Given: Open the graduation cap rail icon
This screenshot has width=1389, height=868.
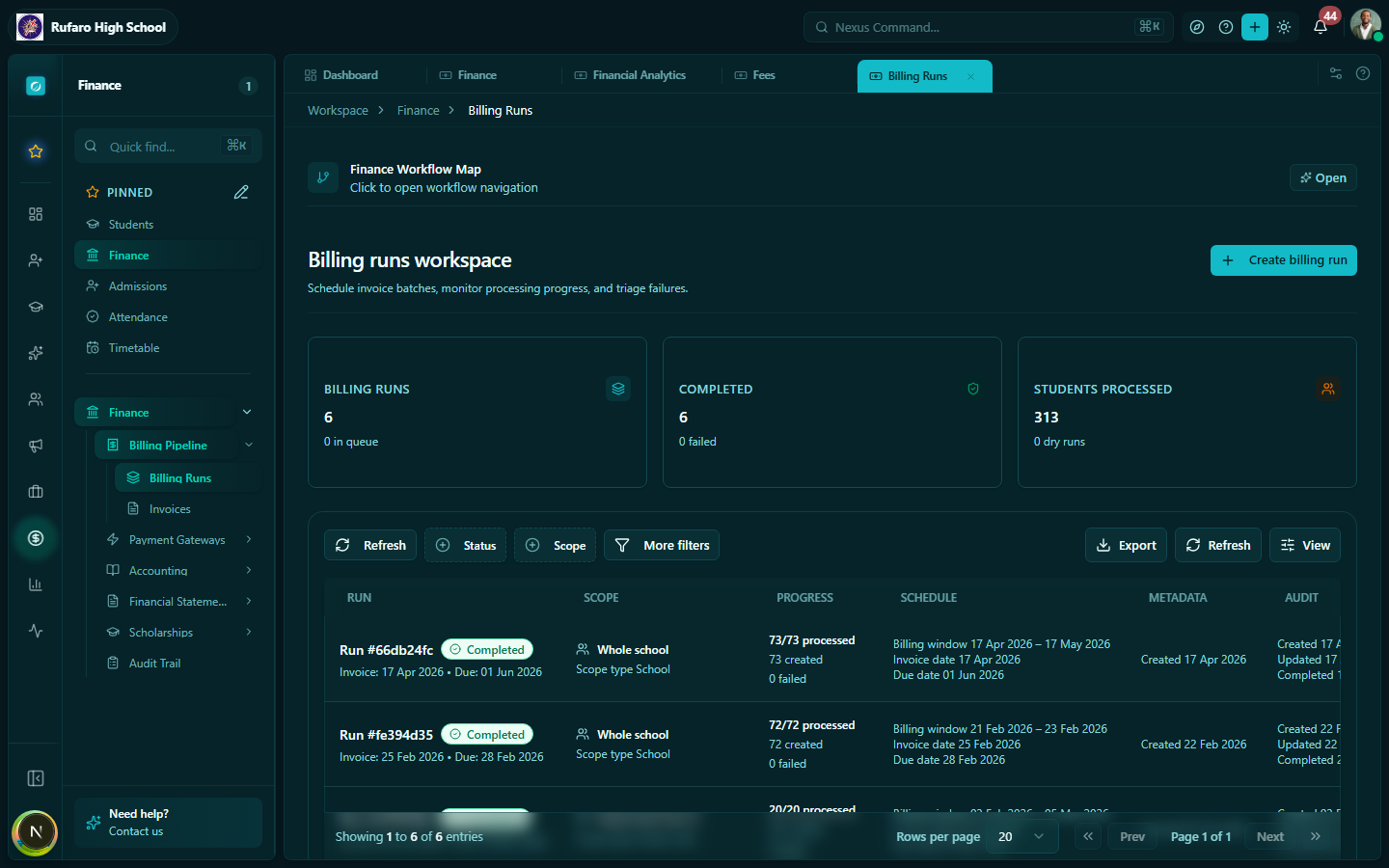Looking at the screenshot, I should pyautogui.click(x=36, y=307).
